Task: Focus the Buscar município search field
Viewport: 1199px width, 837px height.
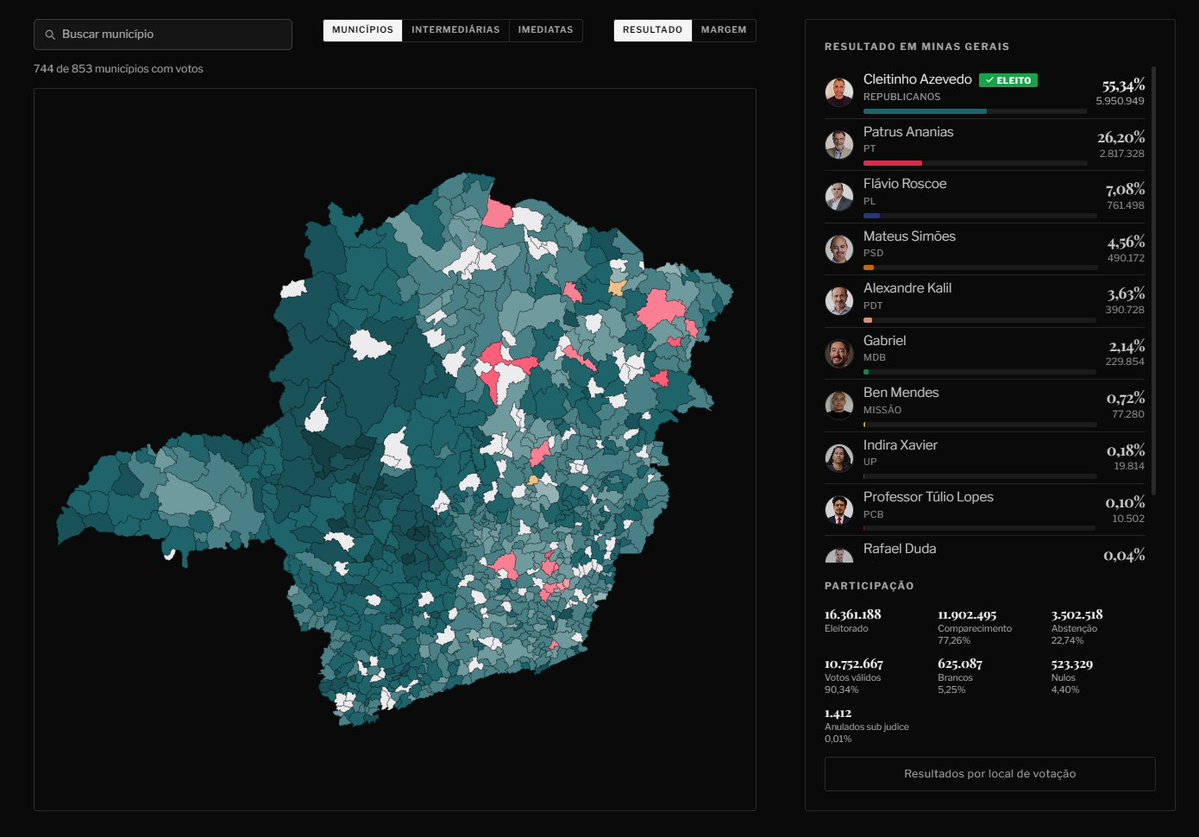Action: tap(163, 34)
